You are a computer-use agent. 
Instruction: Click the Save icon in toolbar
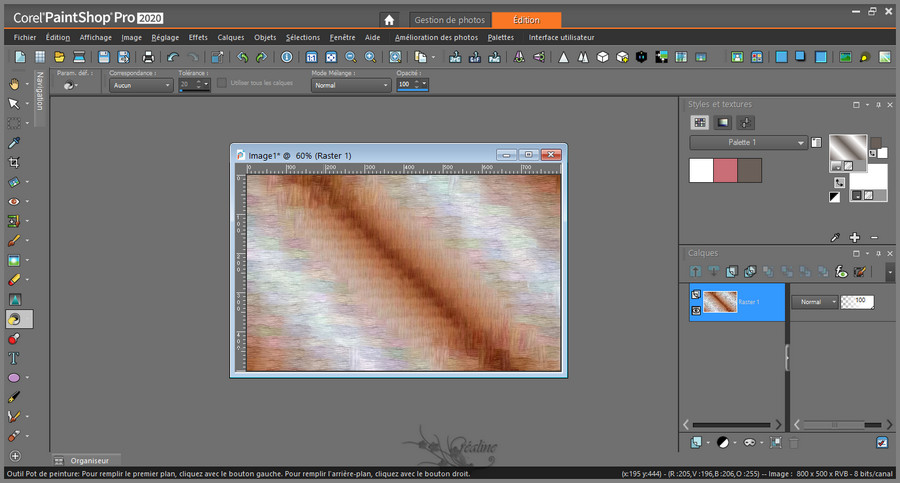pos(104,57)
